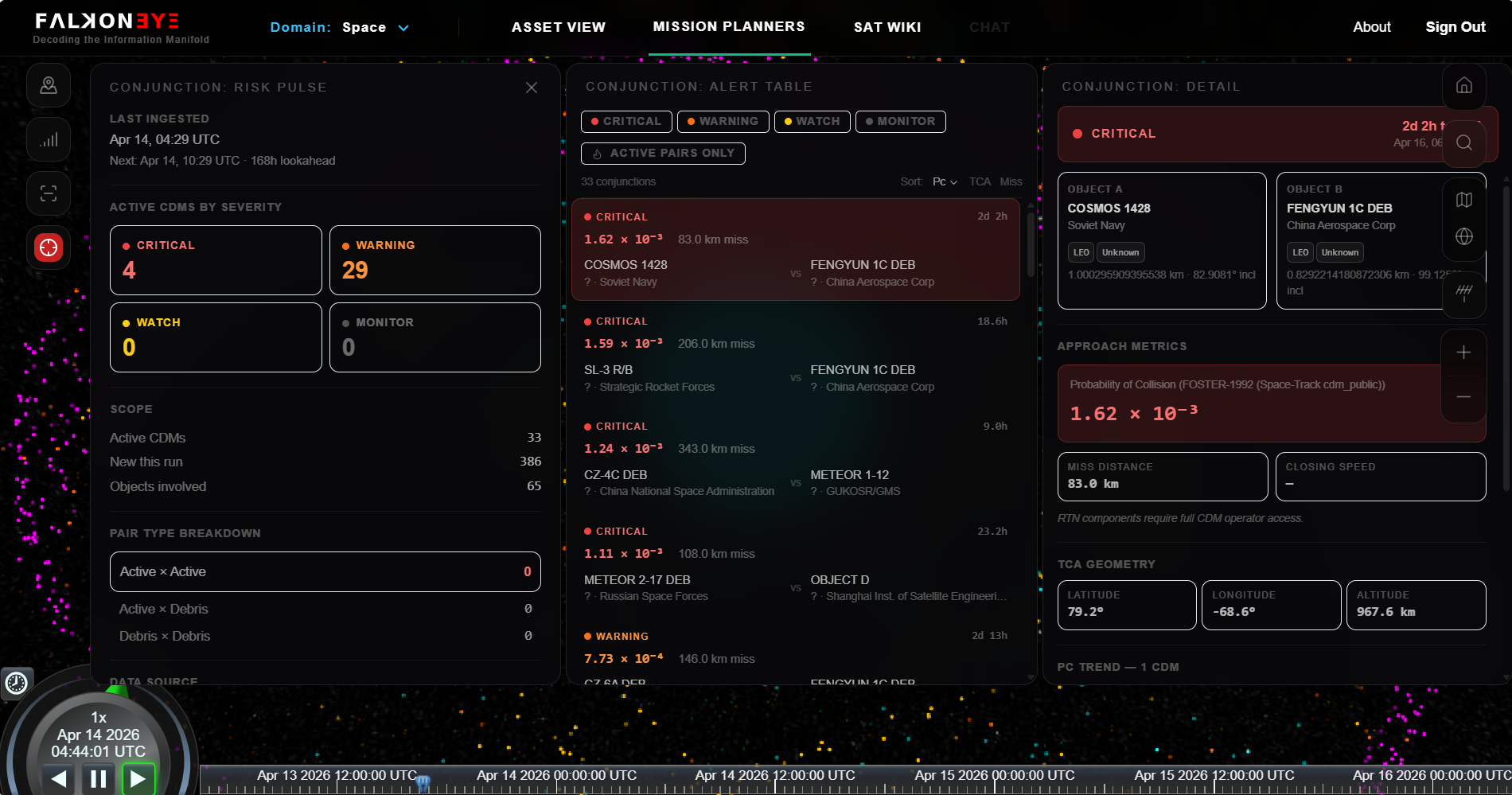Click the Latitude 79.2° card
The width and height of the screenshot is (1512, 795).
pyautogui.click(x=1127, y=605)
